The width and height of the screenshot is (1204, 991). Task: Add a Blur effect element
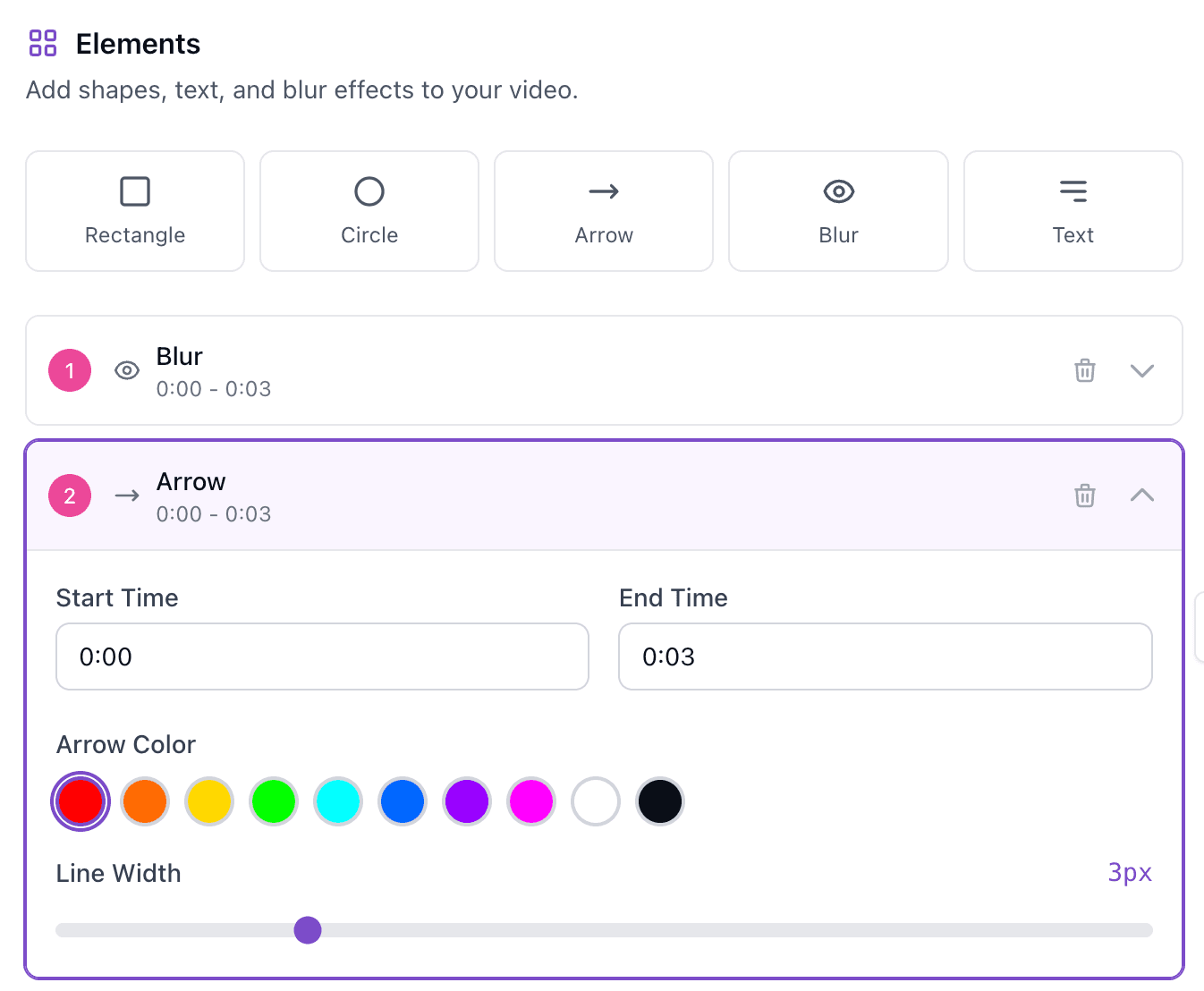click(837, 211)
